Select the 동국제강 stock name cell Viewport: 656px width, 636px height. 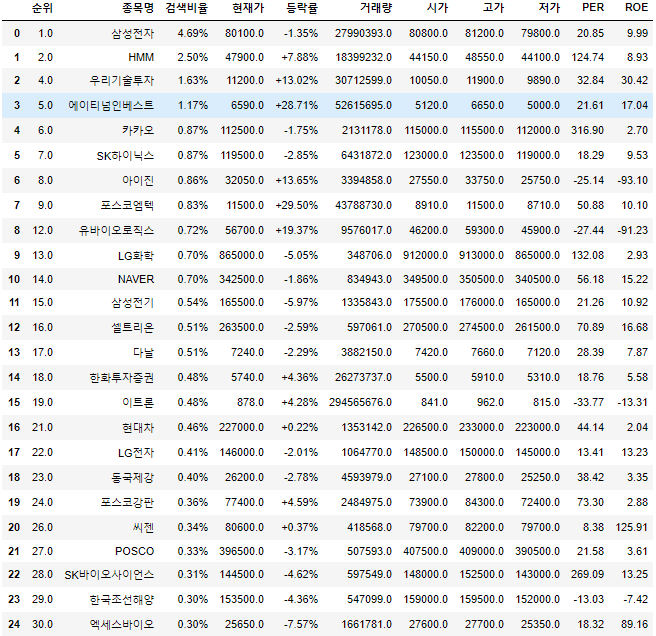tap(133, 477)
